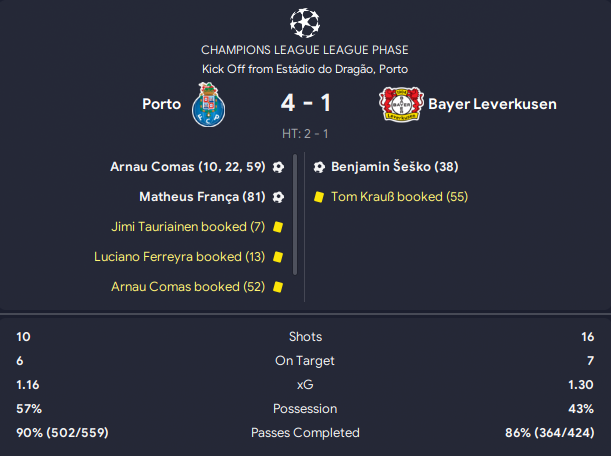Screen dimensions: 611x456
Task: Click the Porto club crest
Action: point(207,104)
